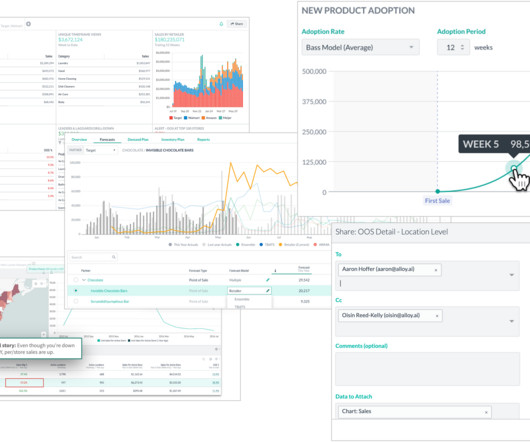The width and height of the screenshot is (530, 442).
Task: Select the Forecasts tab
Action: (x=107, y=140)
